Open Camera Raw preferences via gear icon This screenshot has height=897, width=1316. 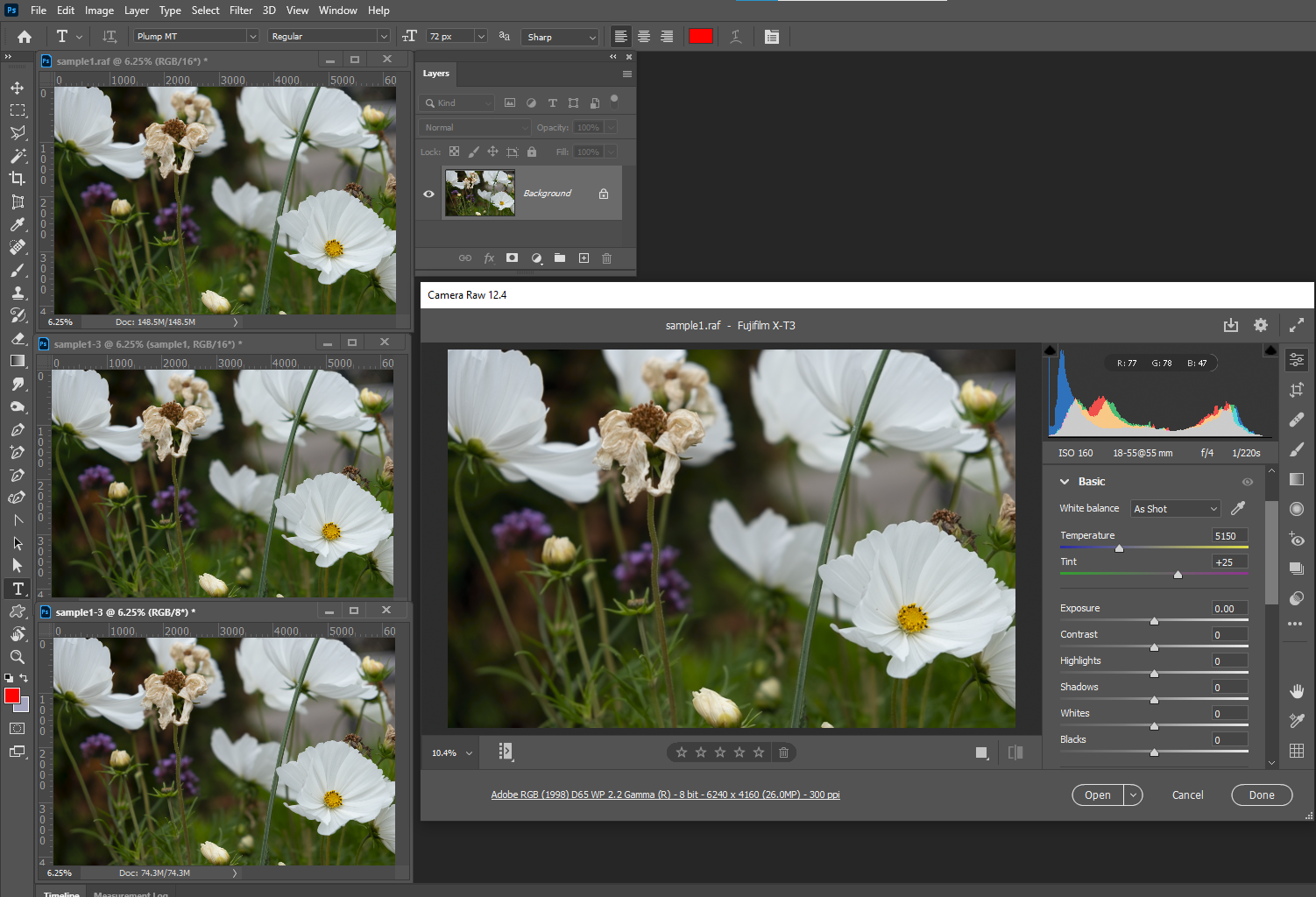click(x=1261, y=325)
